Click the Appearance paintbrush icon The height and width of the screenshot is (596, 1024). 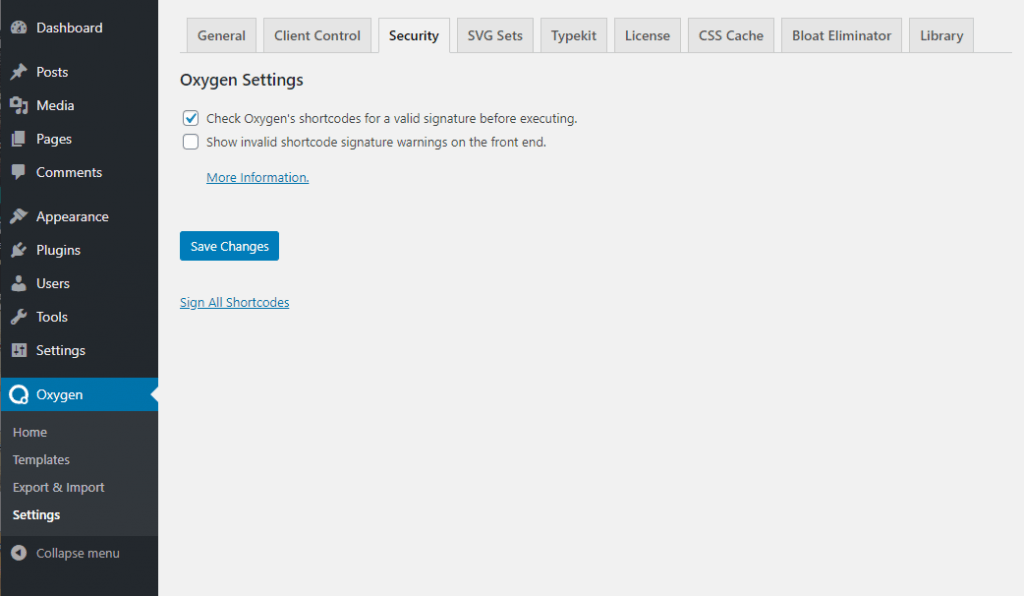(x=18, y=216)
